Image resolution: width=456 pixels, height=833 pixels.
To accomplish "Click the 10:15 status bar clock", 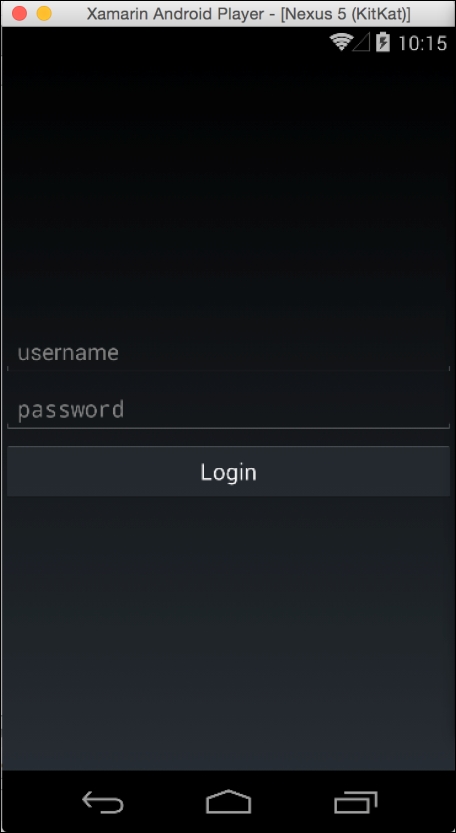I will (423, 43).
